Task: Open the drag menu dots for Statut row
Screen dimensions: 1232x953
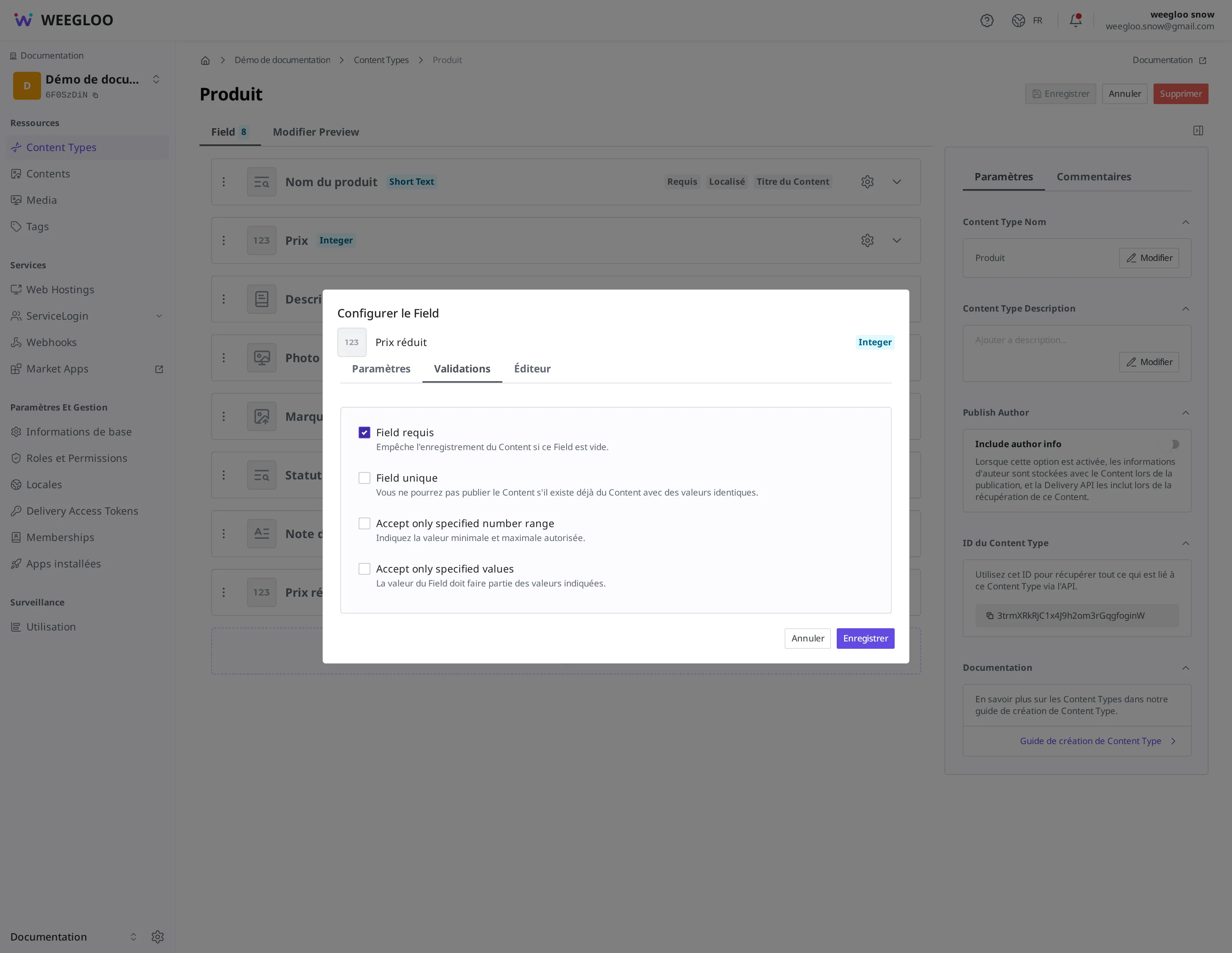Action: point(223,475)
